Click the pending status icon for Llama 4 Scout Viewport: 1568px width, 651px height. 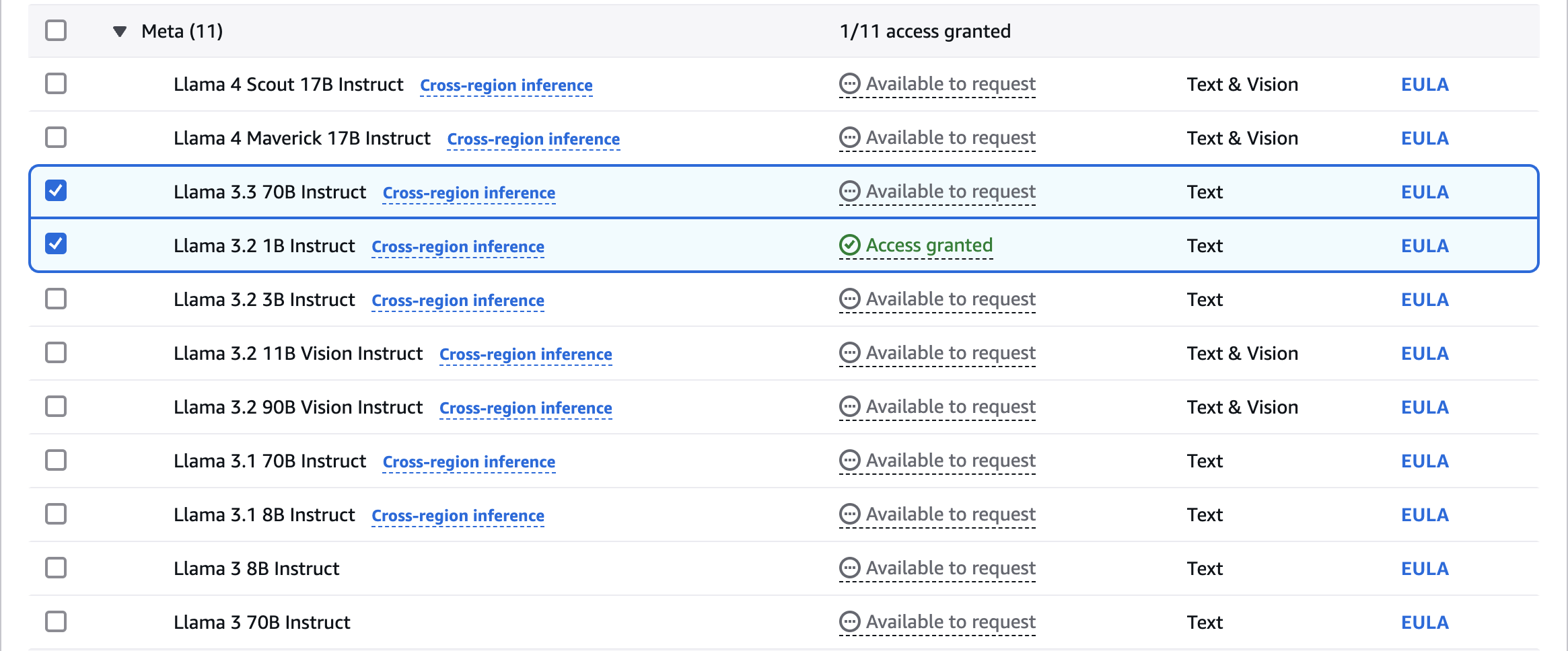tap(850, 84)
